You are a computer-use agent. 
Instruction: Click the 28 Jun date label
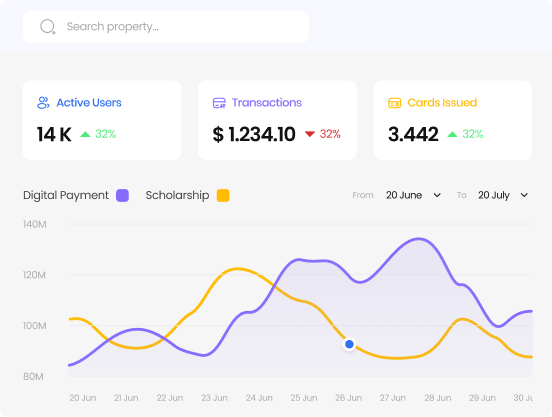point(438,398)
